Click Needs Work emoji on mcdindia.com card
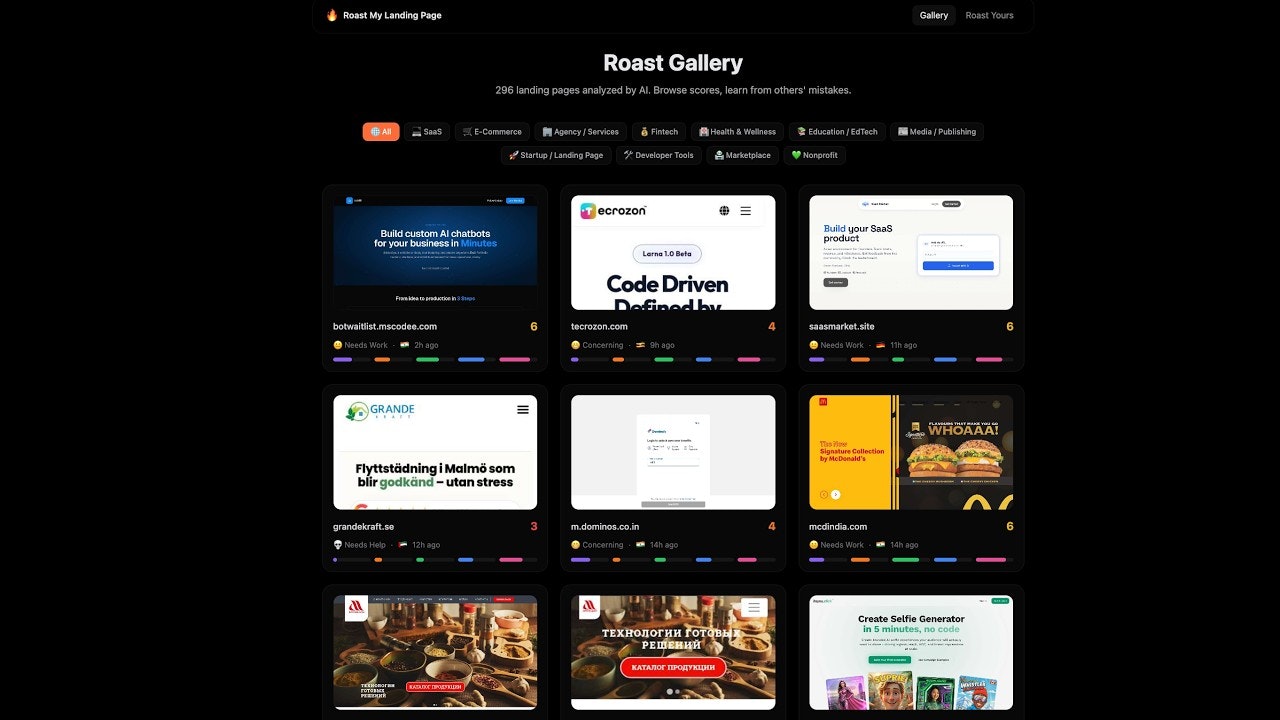This screenshot has width=1280, height=720. point(814,545)
